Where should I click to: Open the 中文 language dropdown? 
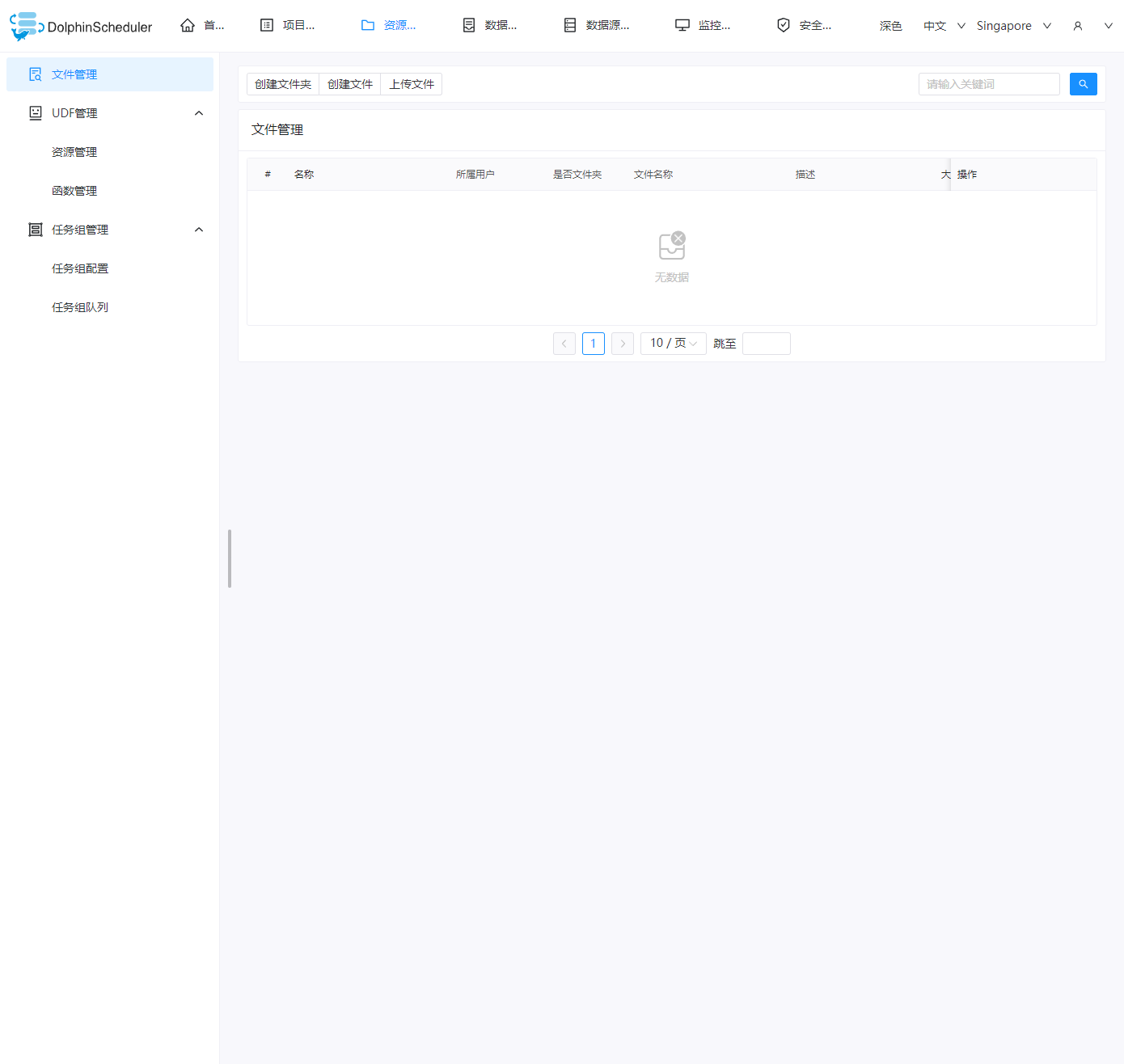pos(944,26)
